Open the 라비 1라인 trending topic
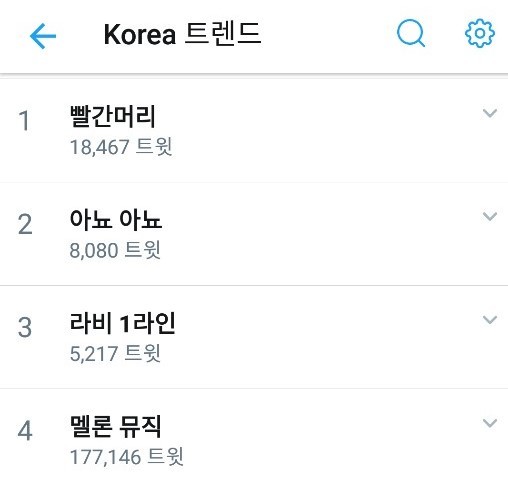 pyautogui.click(x=122, y=323)
